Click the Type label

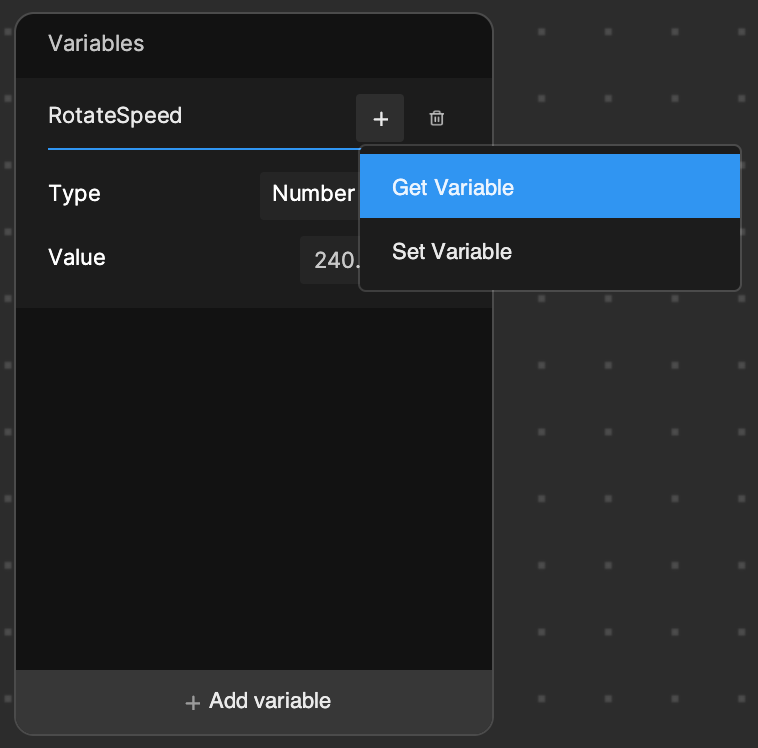point(74,194)
